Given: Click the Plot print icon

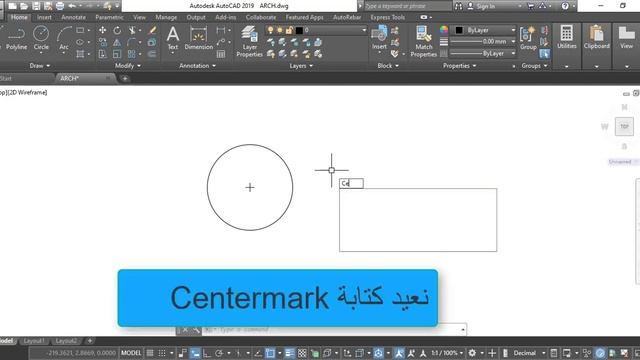Looking at the screenshot, I should tap(60, 6).
